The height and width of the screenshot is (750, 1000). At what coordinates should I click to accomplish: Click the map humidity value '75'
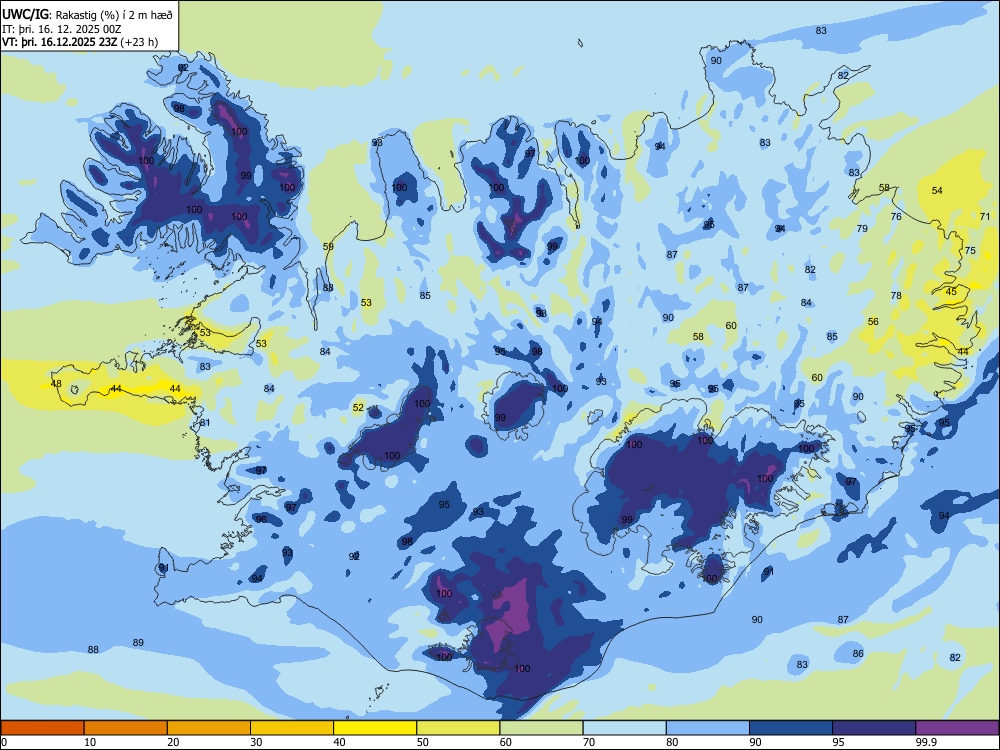click(x=970, y=251)
